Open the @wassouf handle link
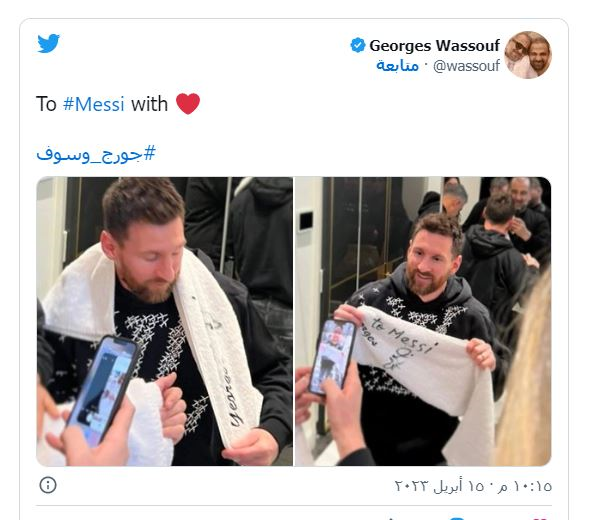The width and height of the screenshot is (598, 520). click(x=466, y=66)
